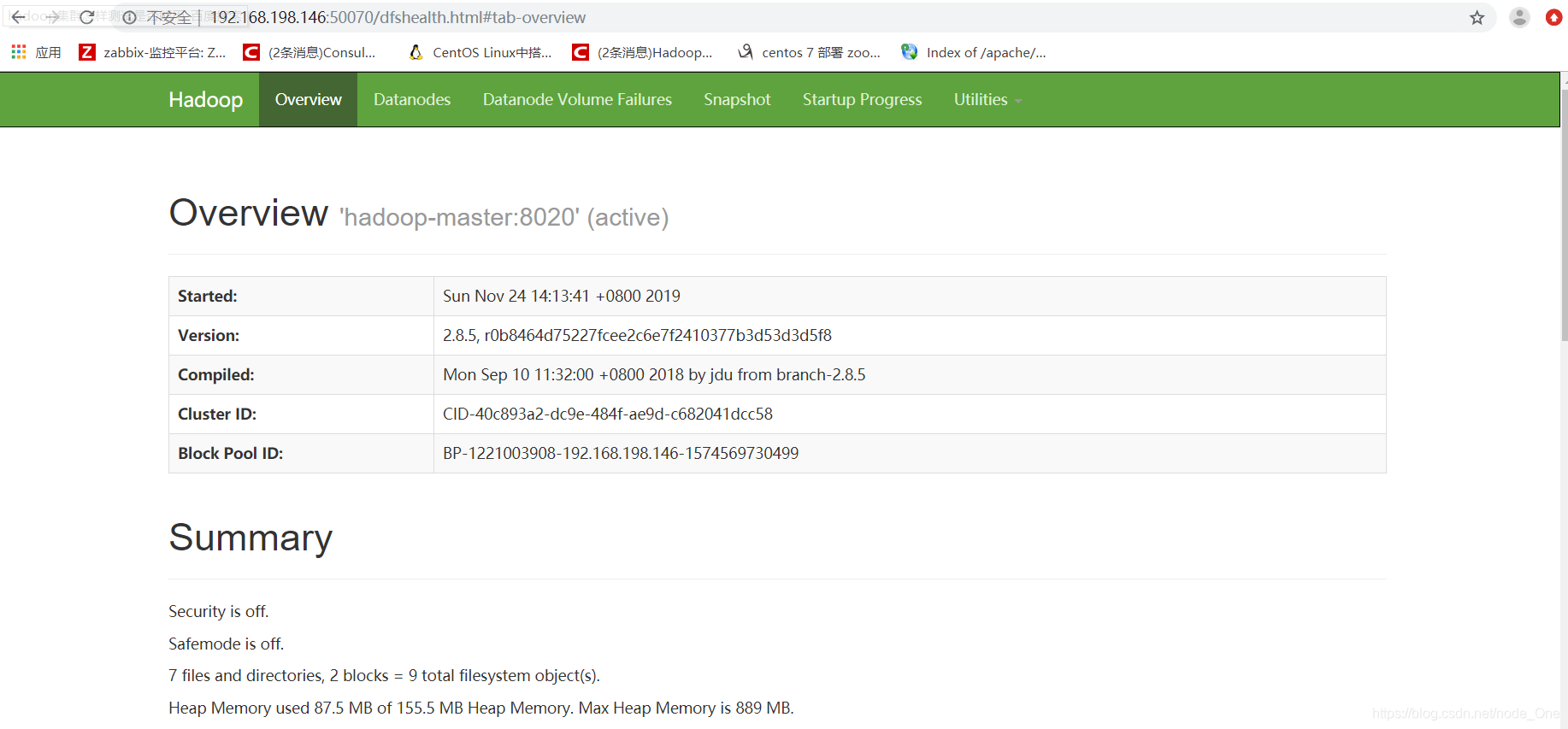Click the 'Started:' row label
This screenshot has height=729, width=1568.
(208, 296)
